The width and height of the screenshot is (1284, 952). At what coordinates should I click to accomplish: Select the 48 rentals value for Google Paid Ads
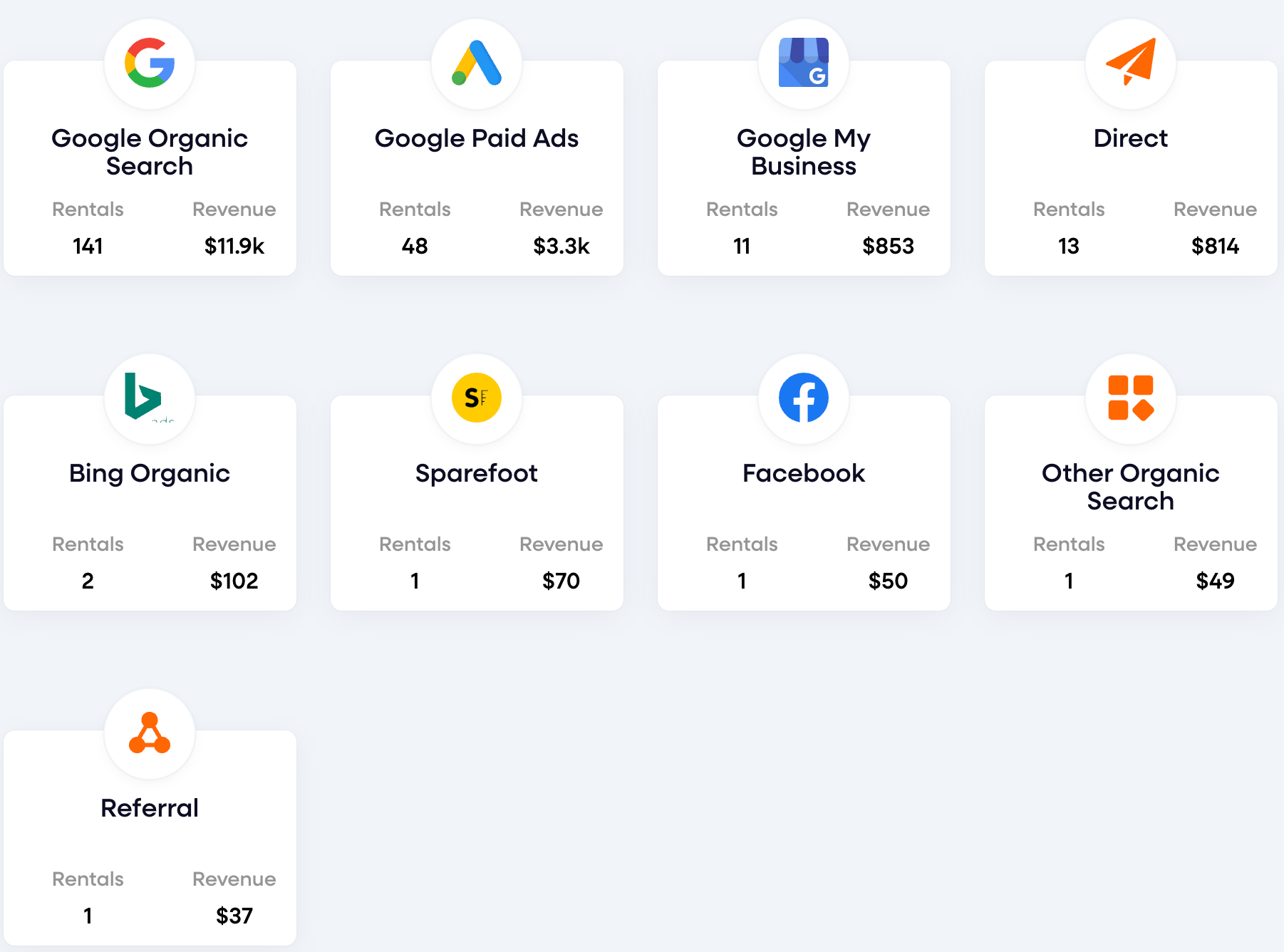point(415,246)
